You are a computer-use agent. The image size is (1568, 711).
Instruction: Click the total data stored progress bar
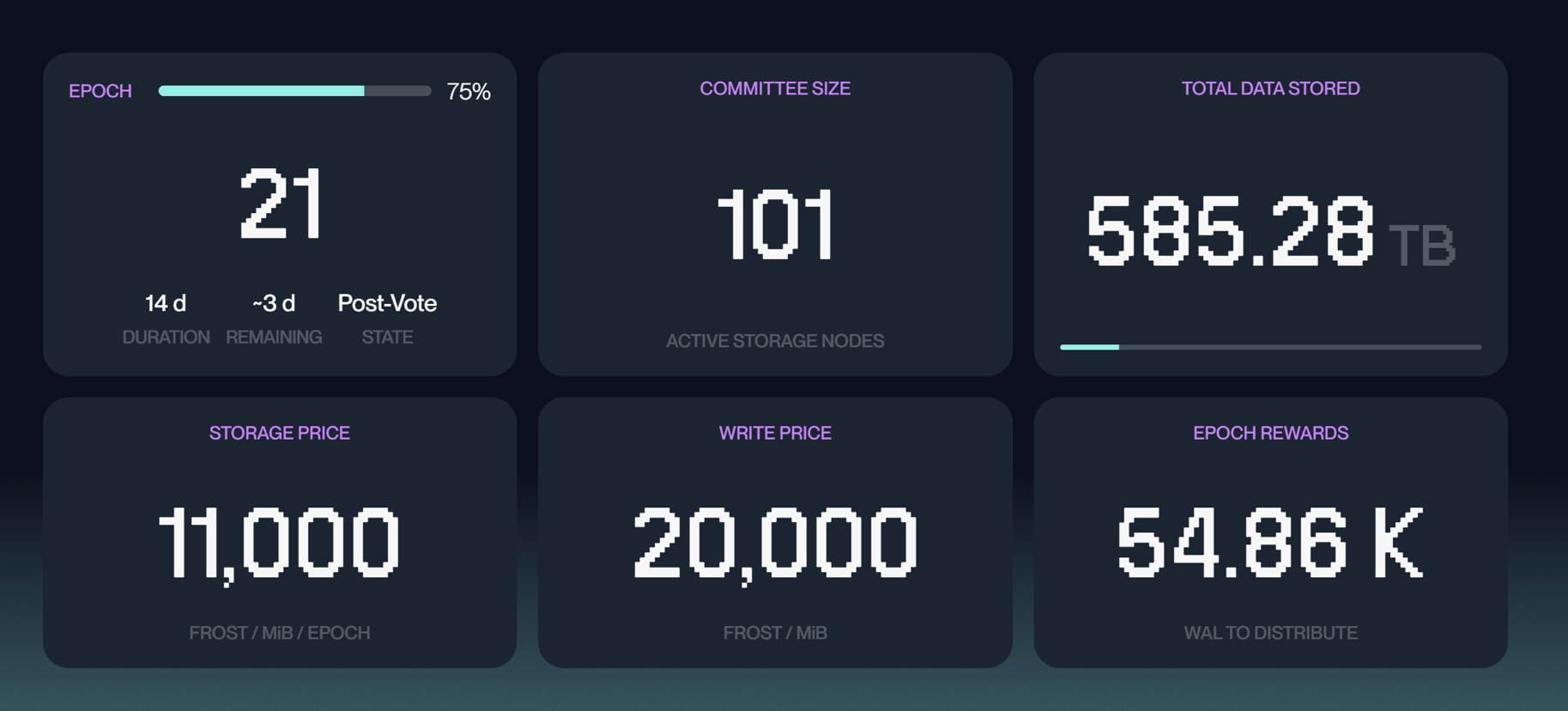(x=1270, y=347)
